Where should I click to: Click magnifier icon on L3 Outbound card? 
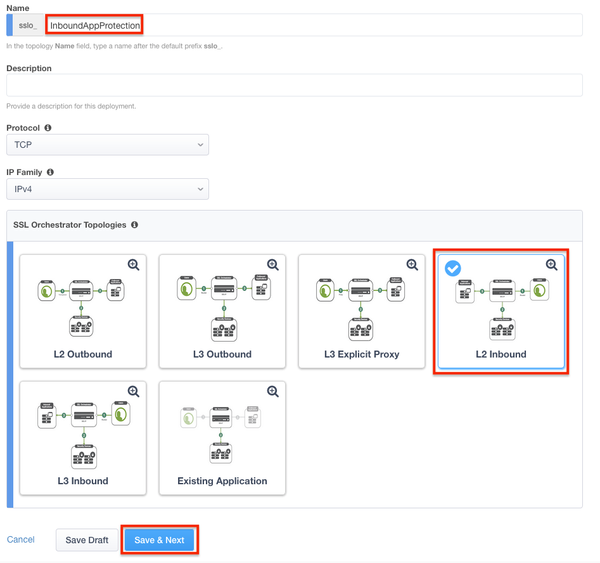(272, 265)
